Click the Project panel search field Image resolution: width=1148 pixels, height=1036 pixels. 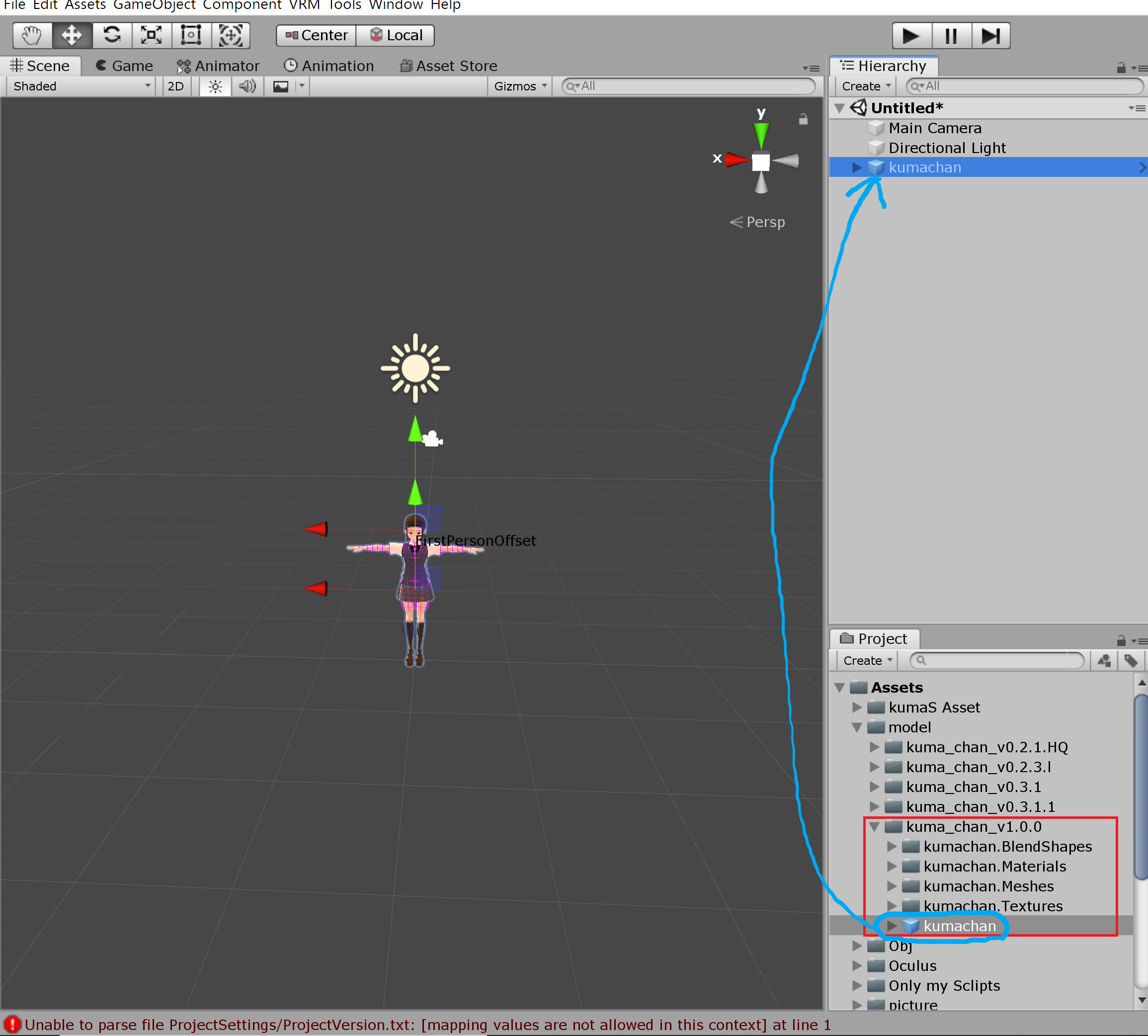pos(996,660)
